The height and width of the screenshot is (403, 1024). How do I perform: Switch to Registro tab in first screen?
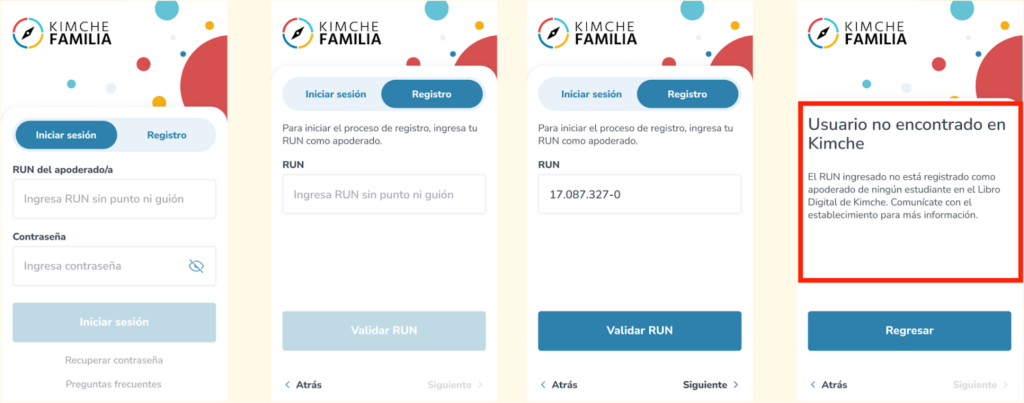tap(166, 135)
